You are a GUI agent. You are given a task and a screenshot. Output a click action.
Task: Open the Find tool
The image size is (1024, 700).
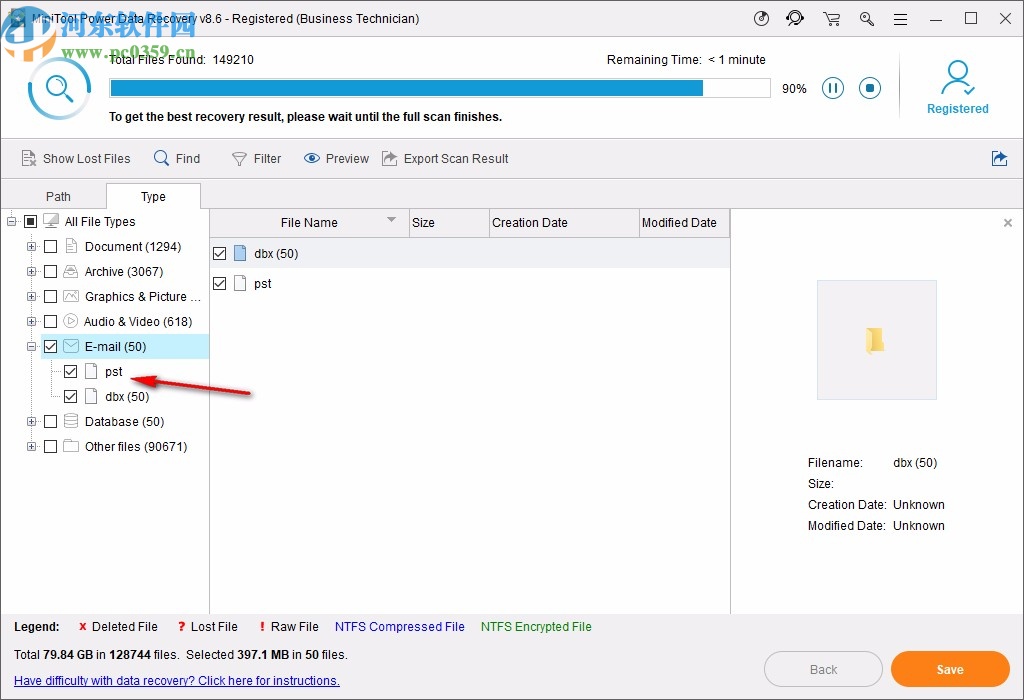177,159
